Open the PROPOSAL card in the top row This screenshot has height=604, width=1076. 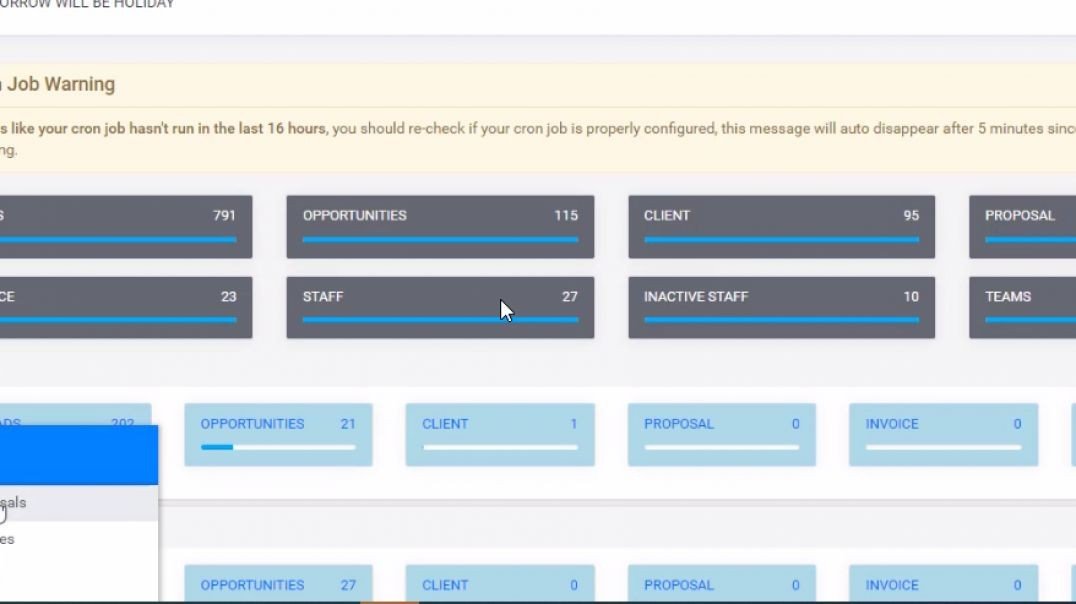click(x=1030, y=226)
